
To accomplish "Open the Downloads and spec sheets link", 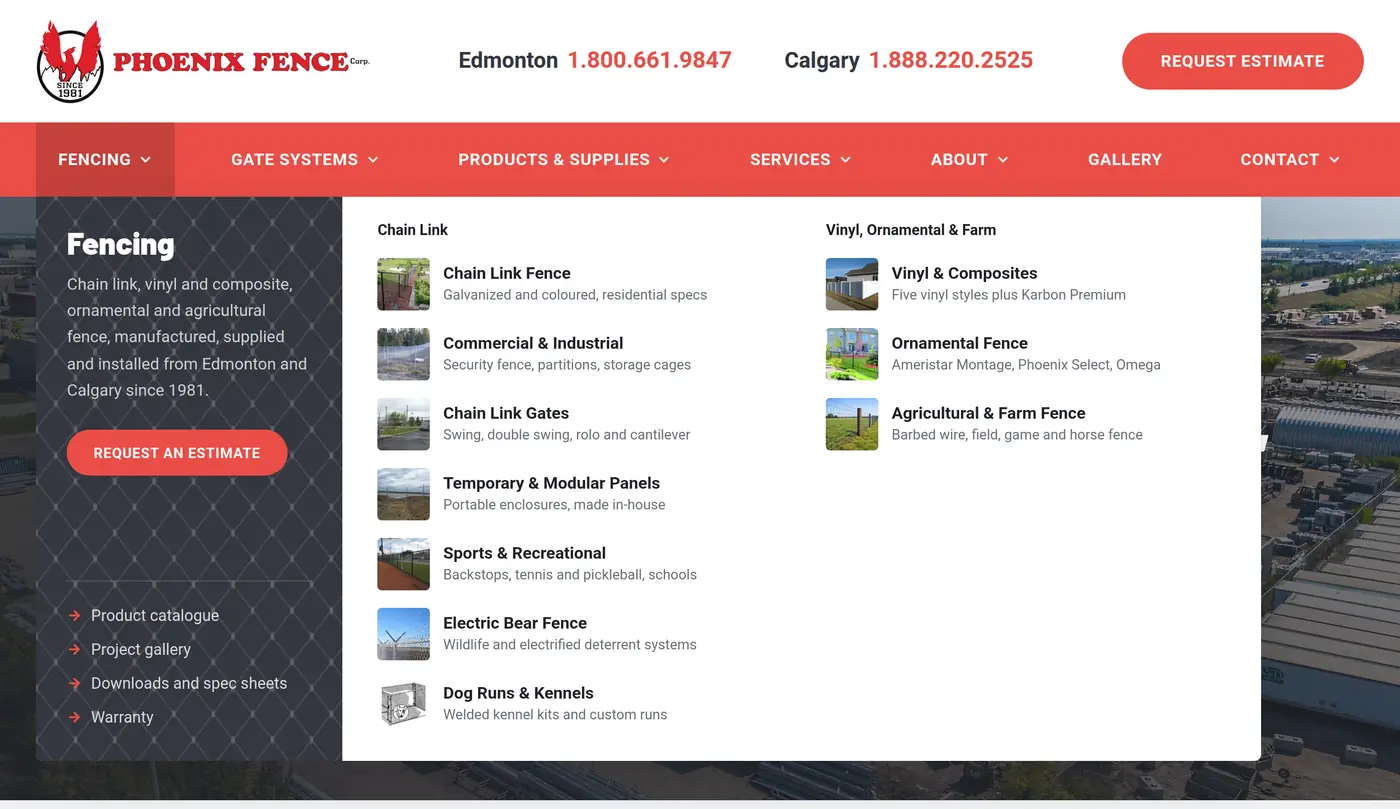I will tap(189, 684).
